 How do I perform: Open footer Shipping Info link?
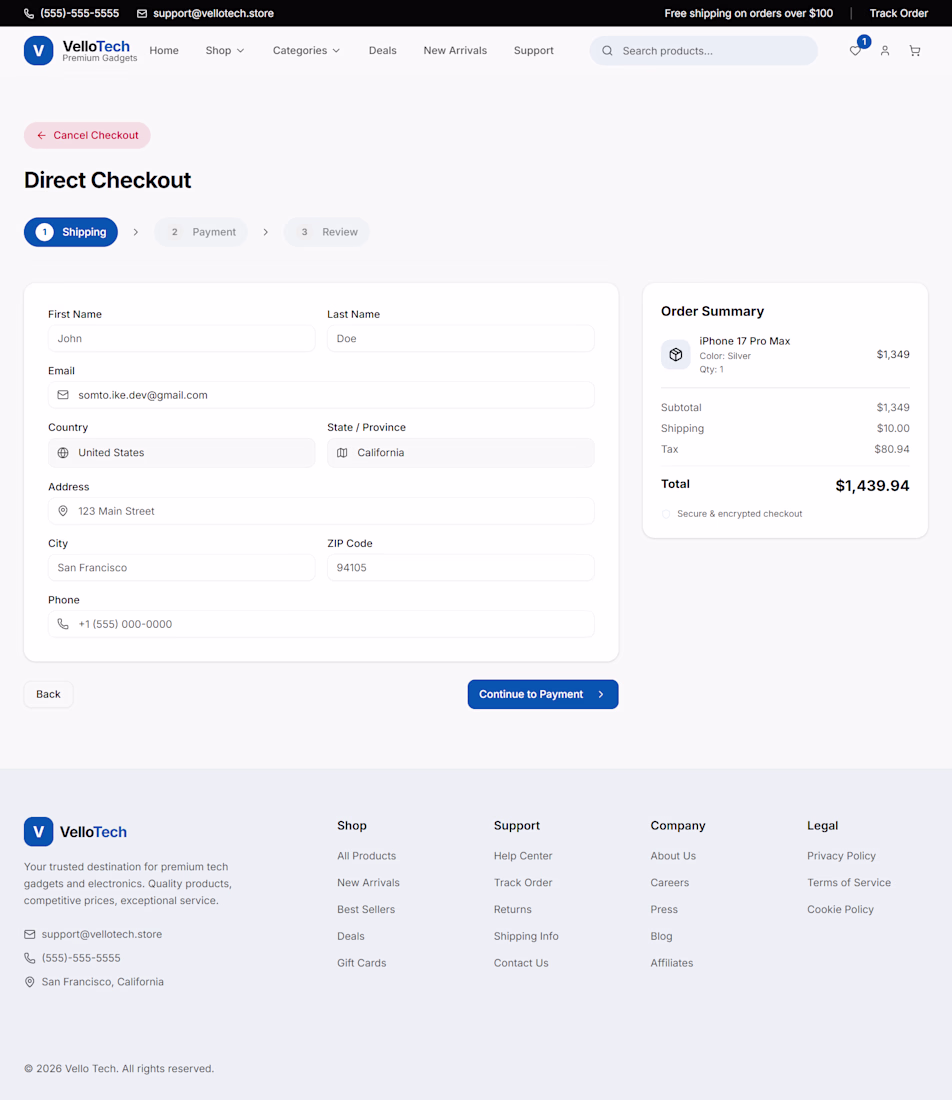click(x=525, y=936)
